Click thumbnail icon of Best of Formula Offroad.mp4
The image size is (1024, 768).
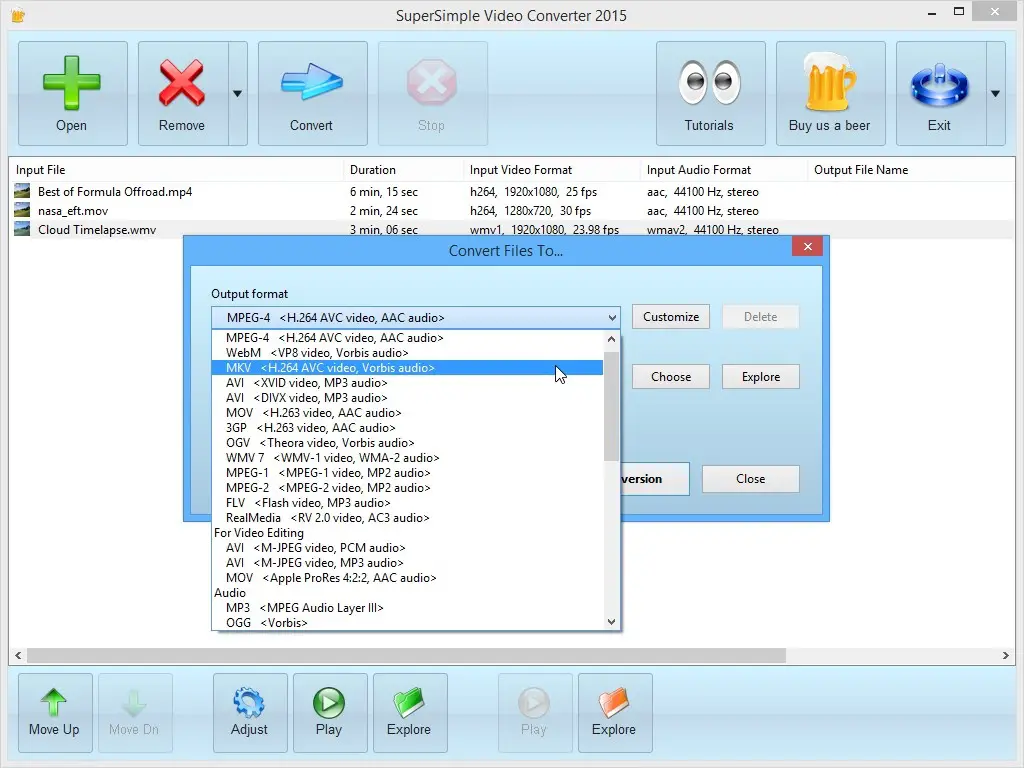click(x=22, y=191)
